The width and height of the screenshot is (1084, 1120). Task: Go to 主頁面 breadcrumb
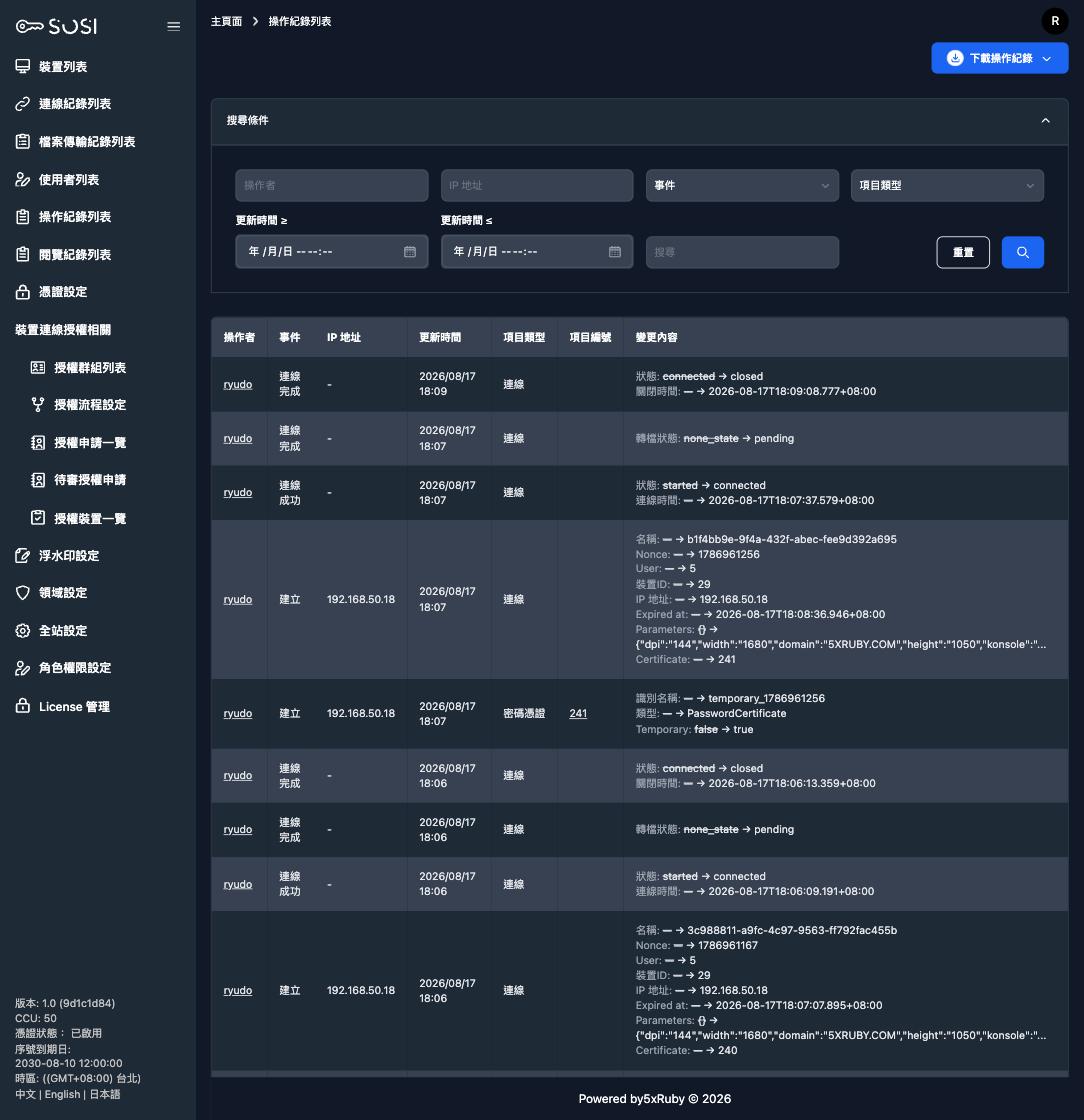click(x=226, y=21)
